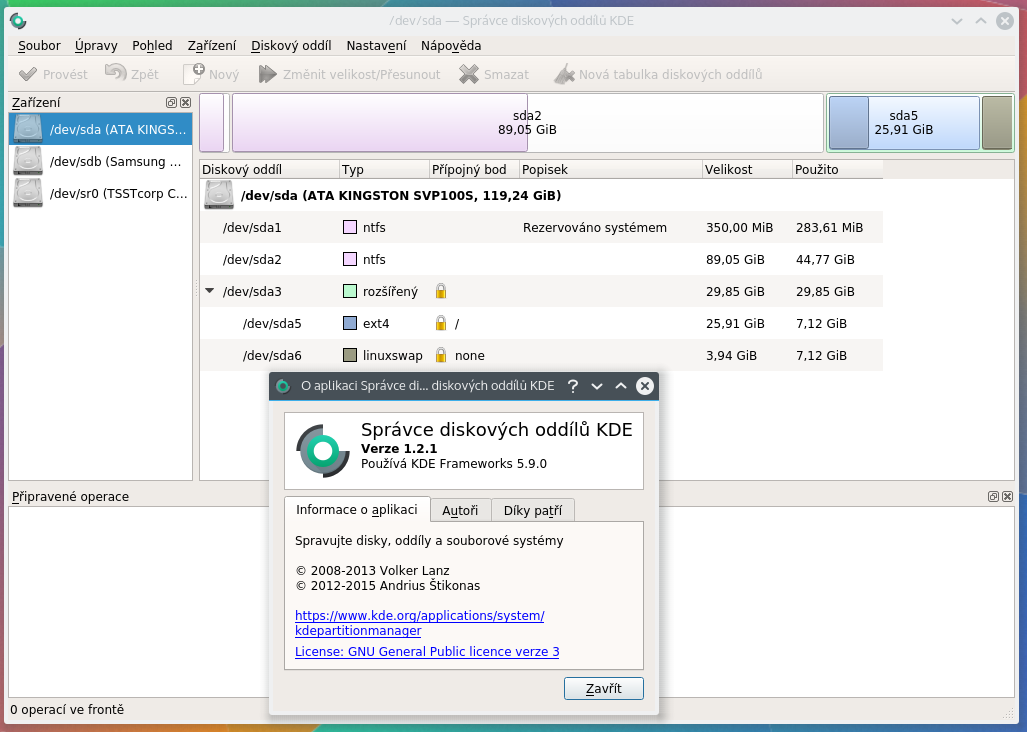Select the sda2 block in the partition graph
The width and height of the screenshot is (1027, 732).
click(527, 123)
